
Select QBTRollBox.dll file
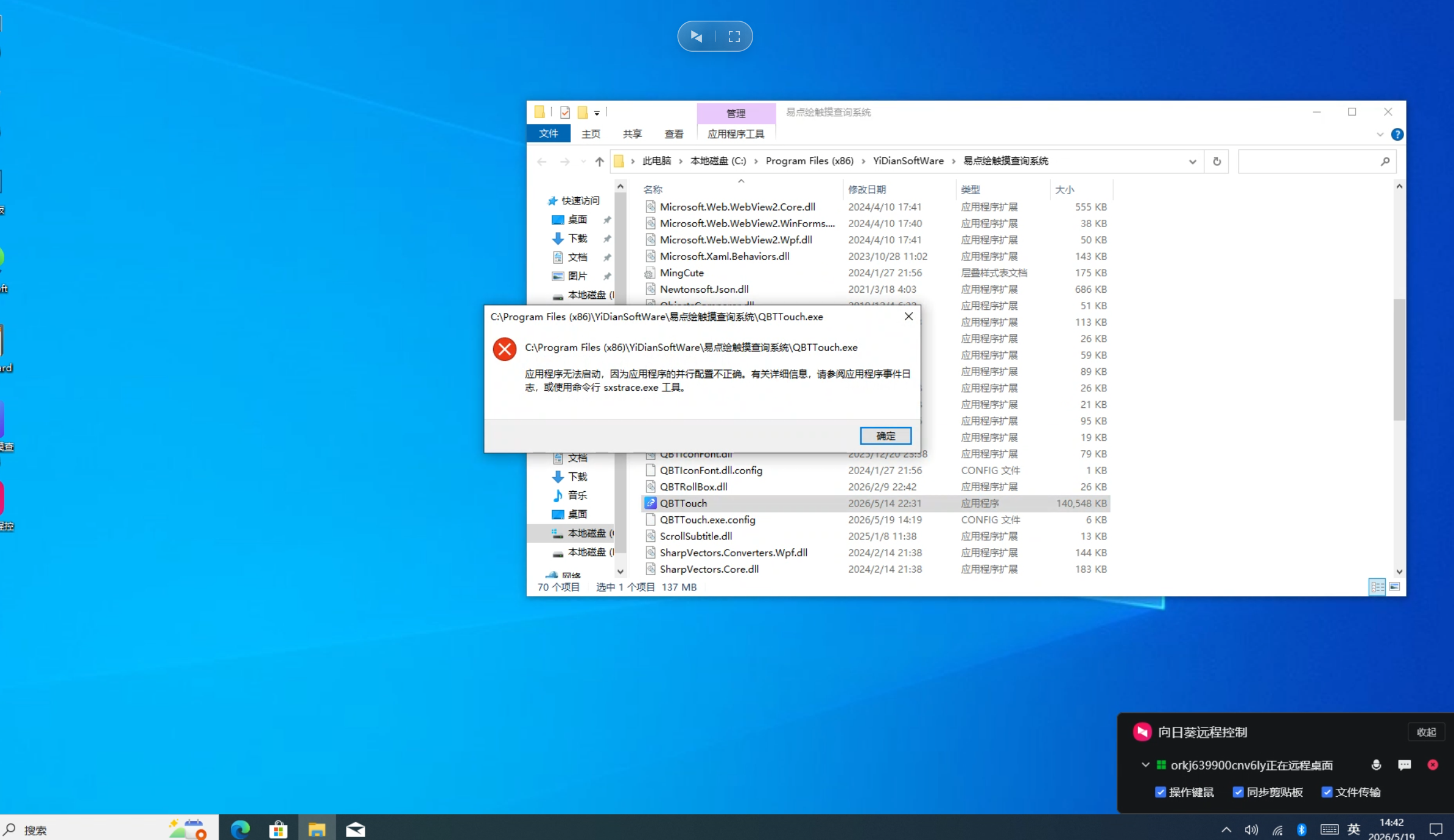pyautogui.click(x=876, y=487)
